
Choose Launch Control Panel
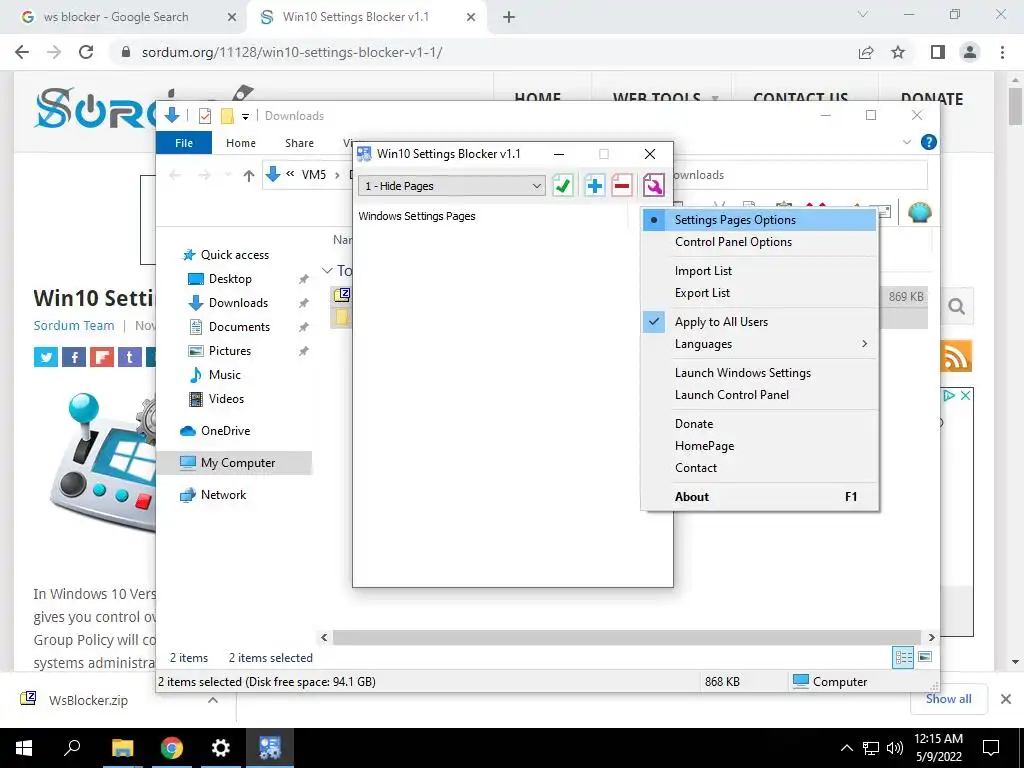point(759,394)
